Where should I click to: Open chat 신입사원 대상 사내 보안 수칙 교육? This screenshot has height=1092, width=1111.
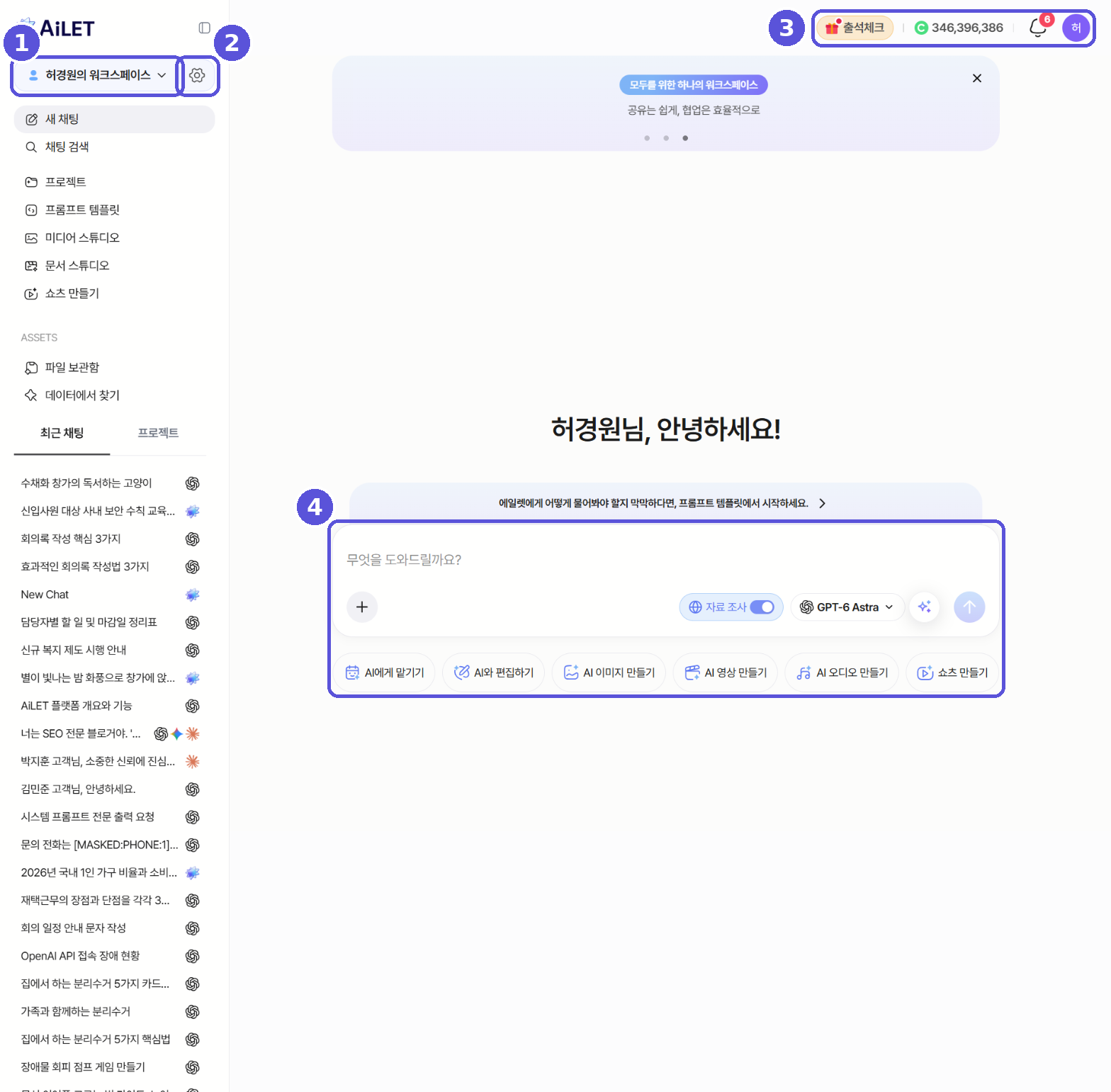tap(110, 511)
